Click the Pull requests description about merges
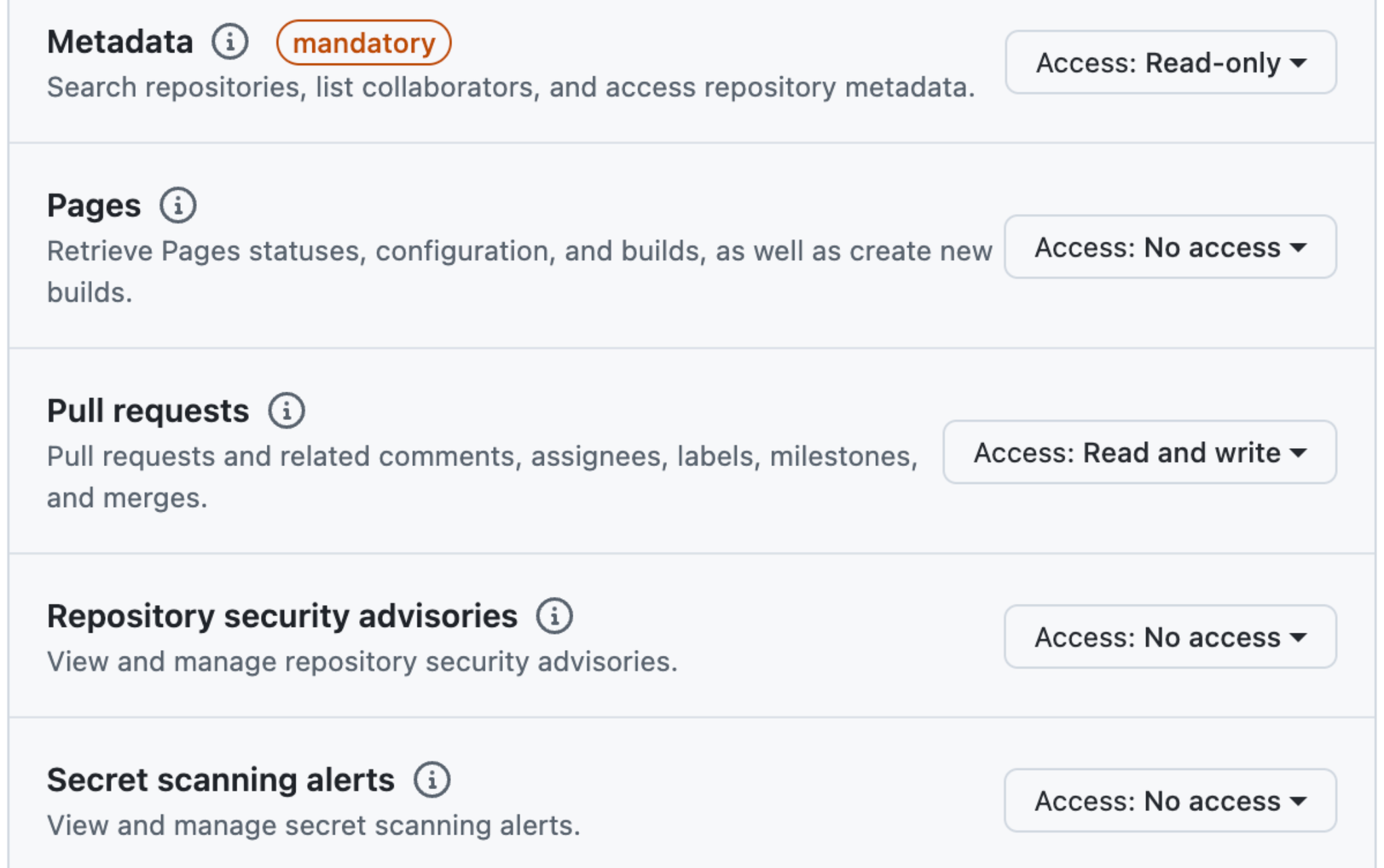This screenshot has width=1384, height=868. tap(482, 457)
